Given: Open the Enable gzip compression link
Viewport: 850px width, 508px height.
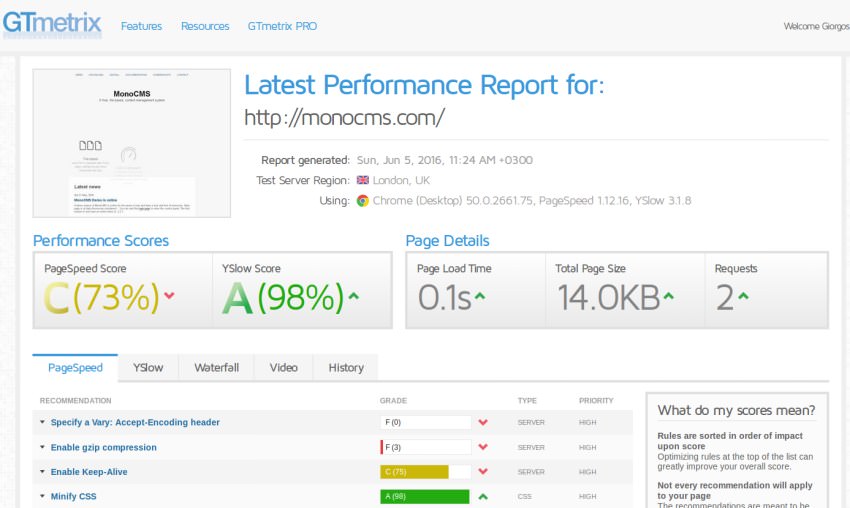Looking at the screenshot, I should tap(104, 447).
